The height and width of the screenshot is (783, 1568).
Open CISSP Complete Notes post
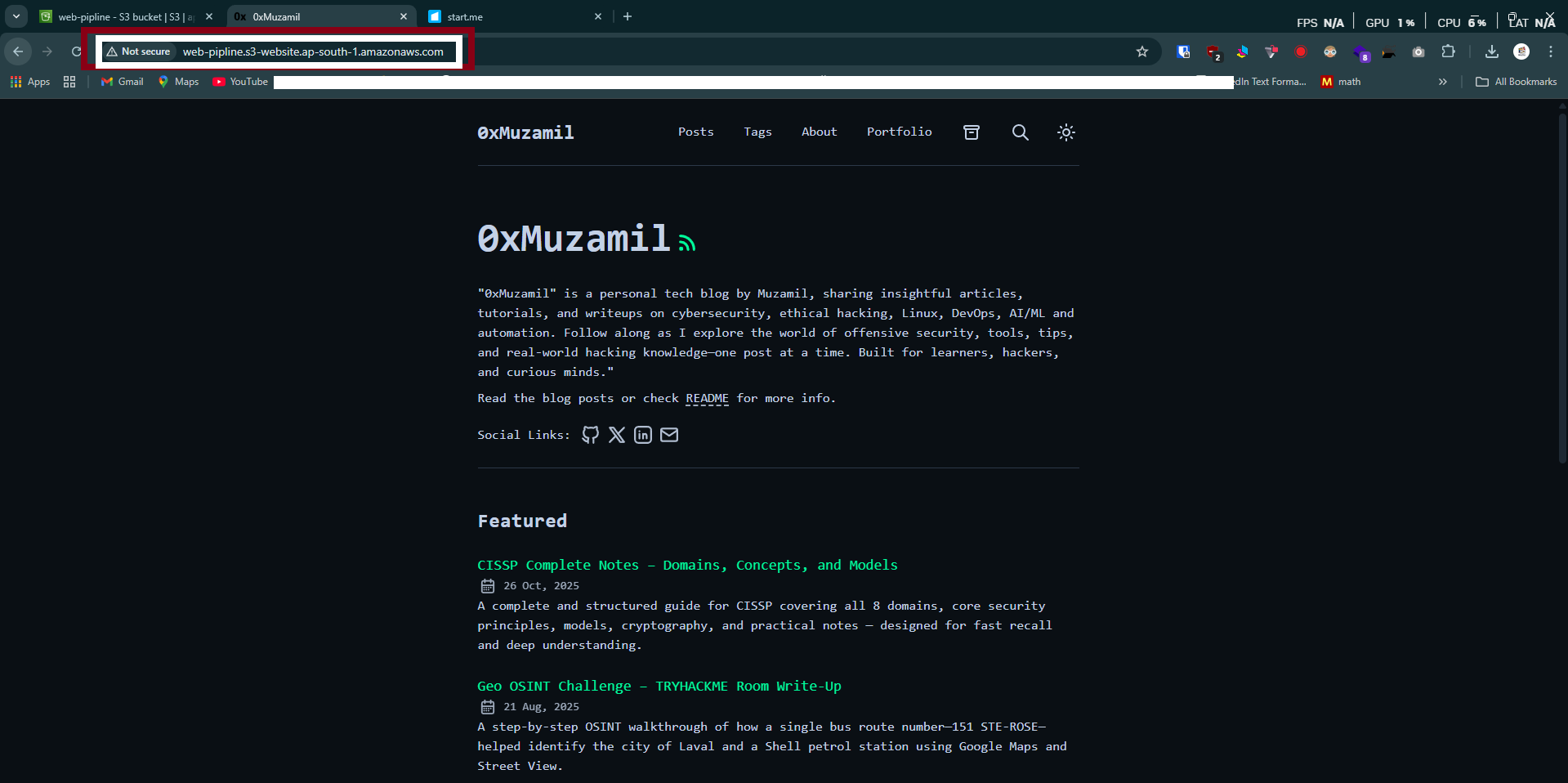(687, 565)
